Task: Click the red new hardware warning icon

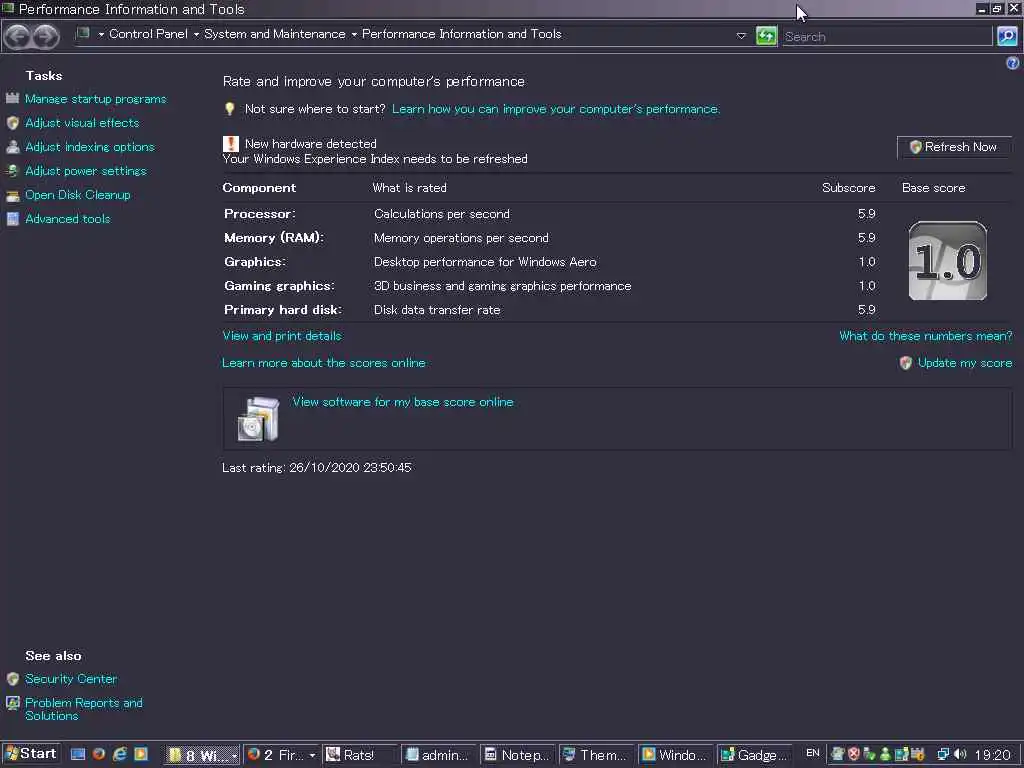Action: coord(231,144)
